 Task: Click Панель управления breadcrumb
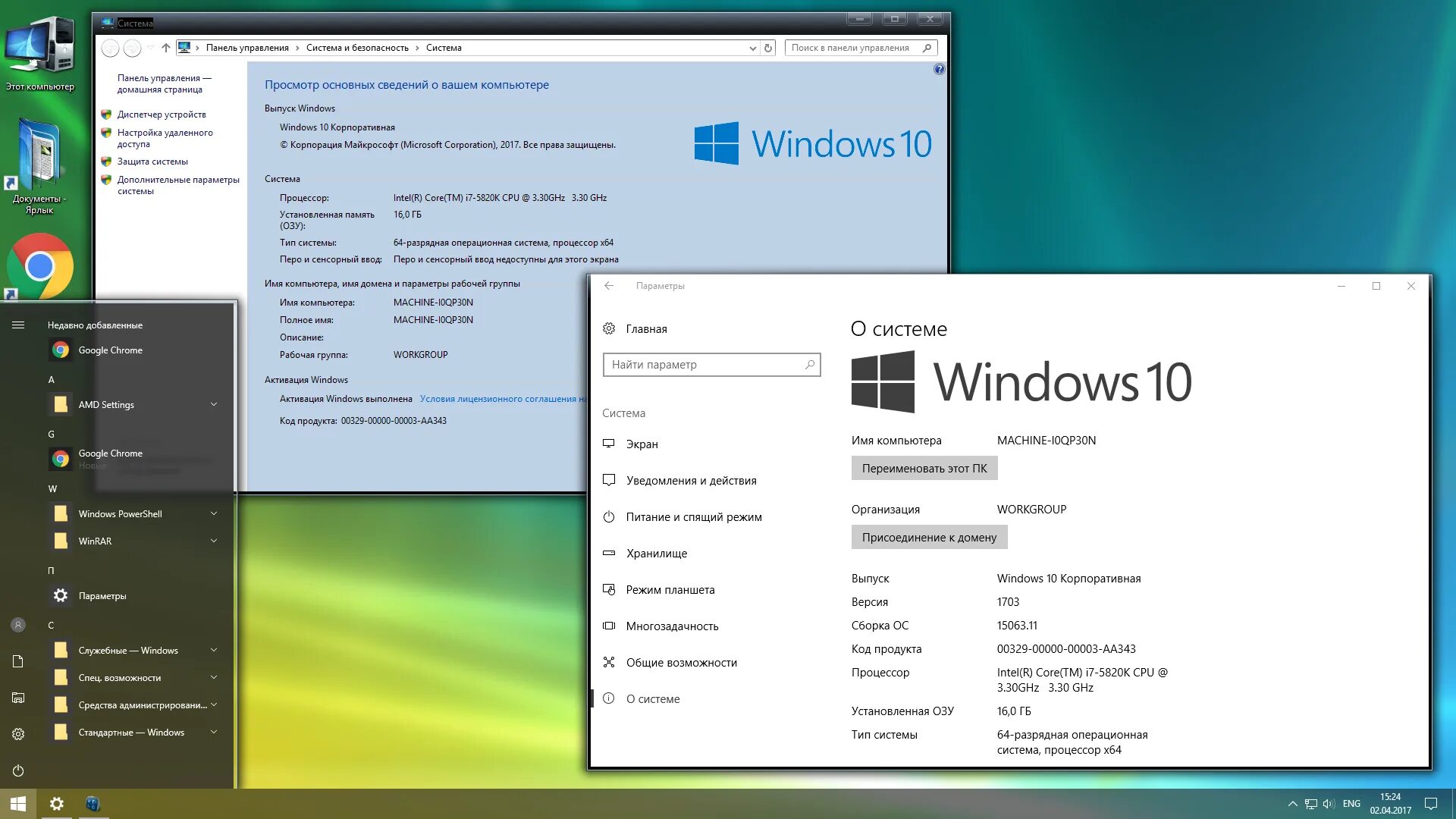point(247,48)
